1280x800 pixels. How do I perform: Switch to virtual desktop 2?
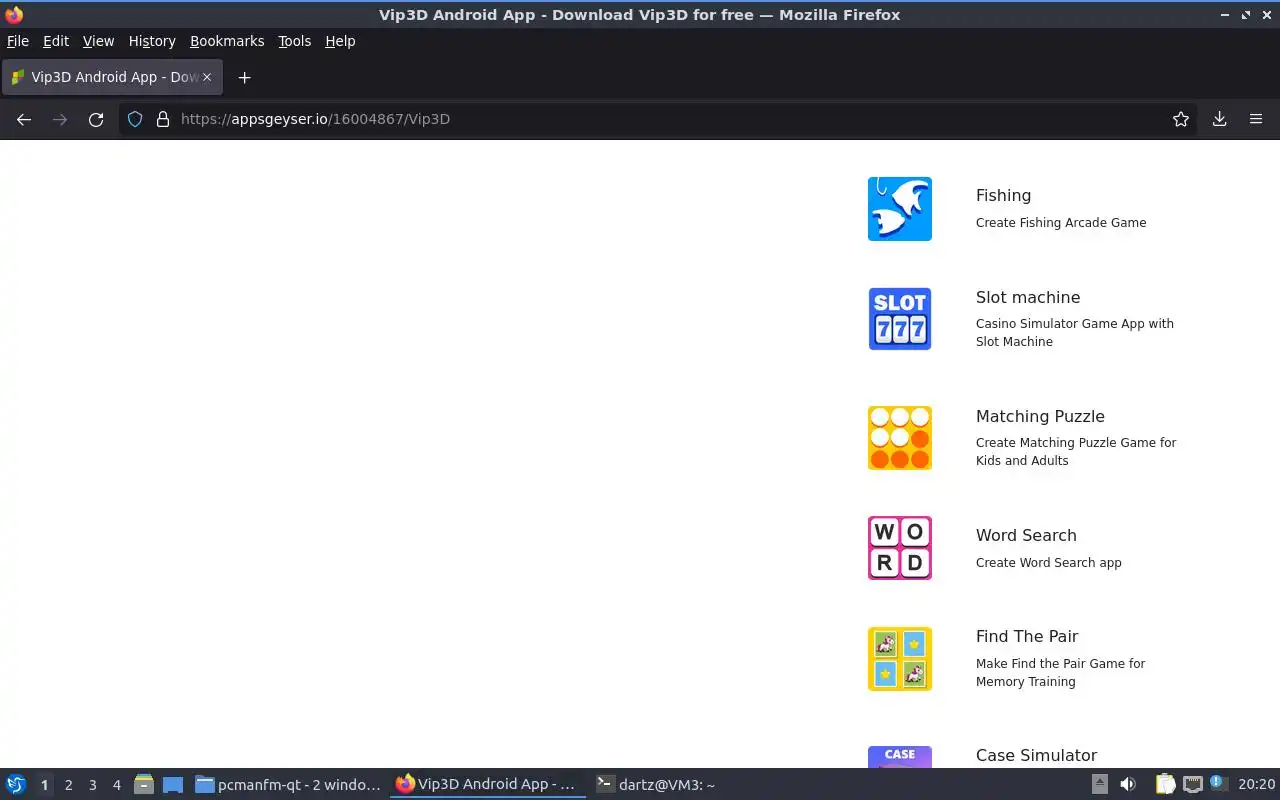point(68,785)
